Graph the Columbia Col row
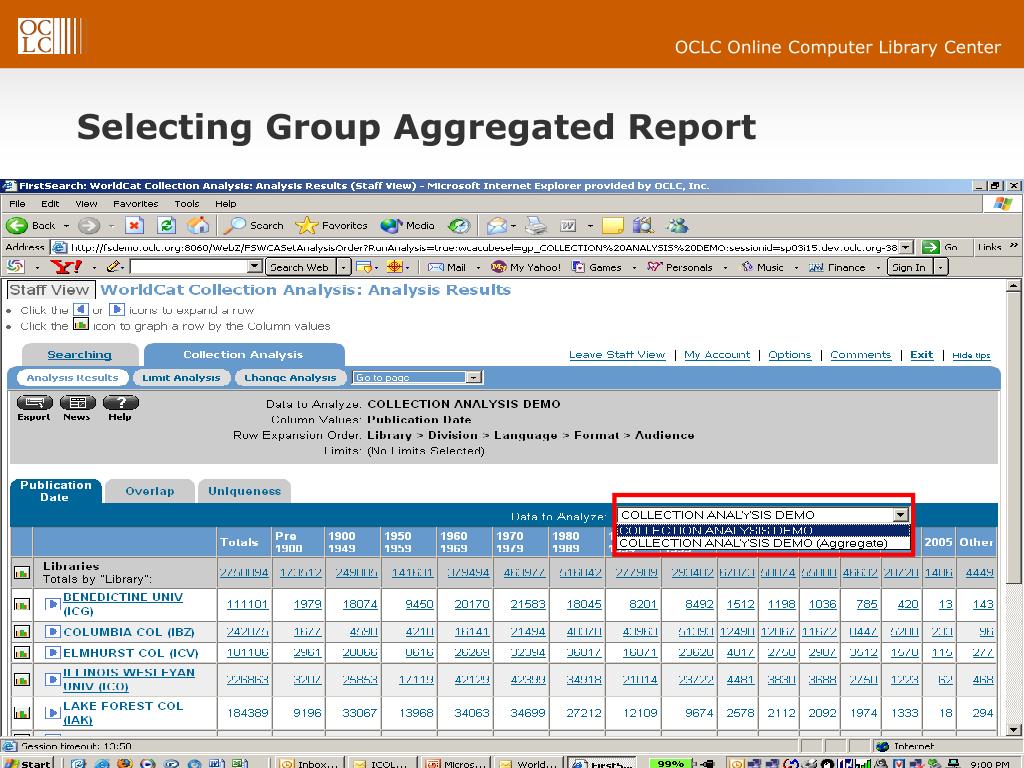Viewport: 1024px width, 768px height. click(22, 632)
